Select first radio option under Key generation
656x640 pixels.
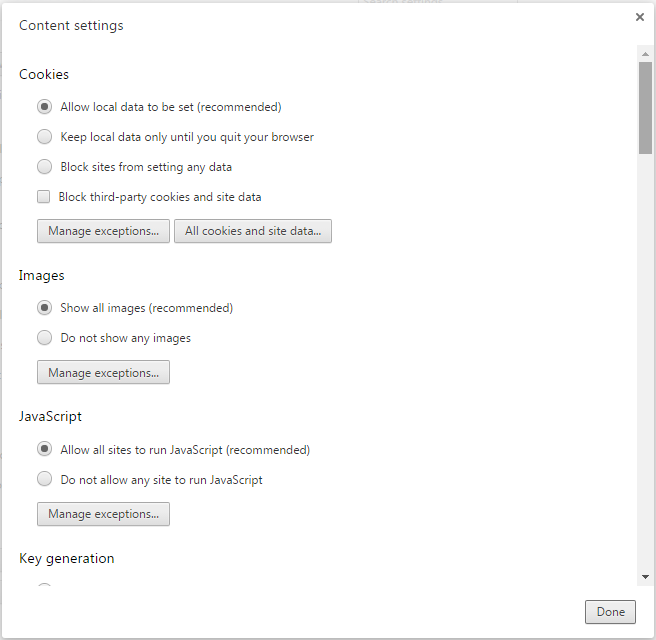click(45, 587)
